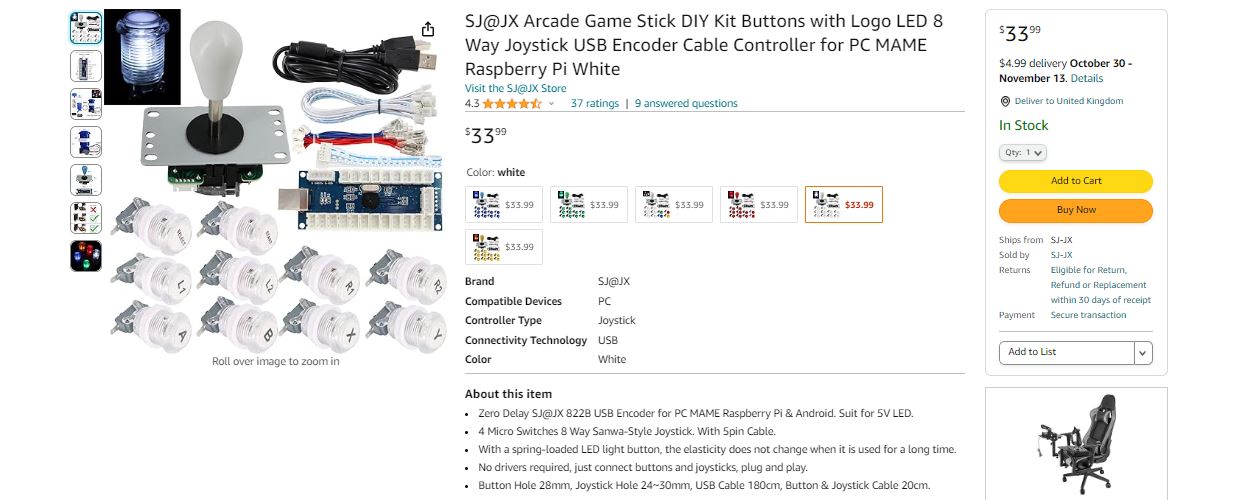Show the colored LED buttons thumbnail
1247x500 pixels.
[85, 256]
